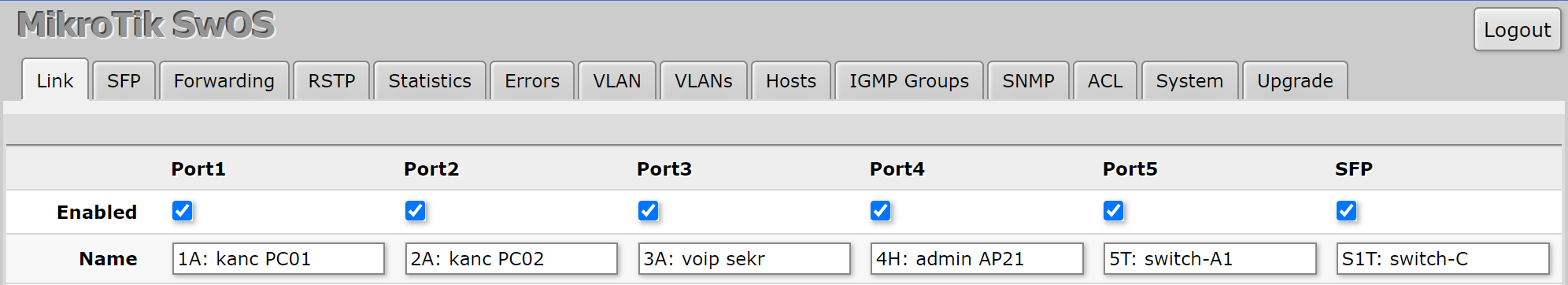
Task: Open the Upgrade tab
Action: tap(1295, 81)
